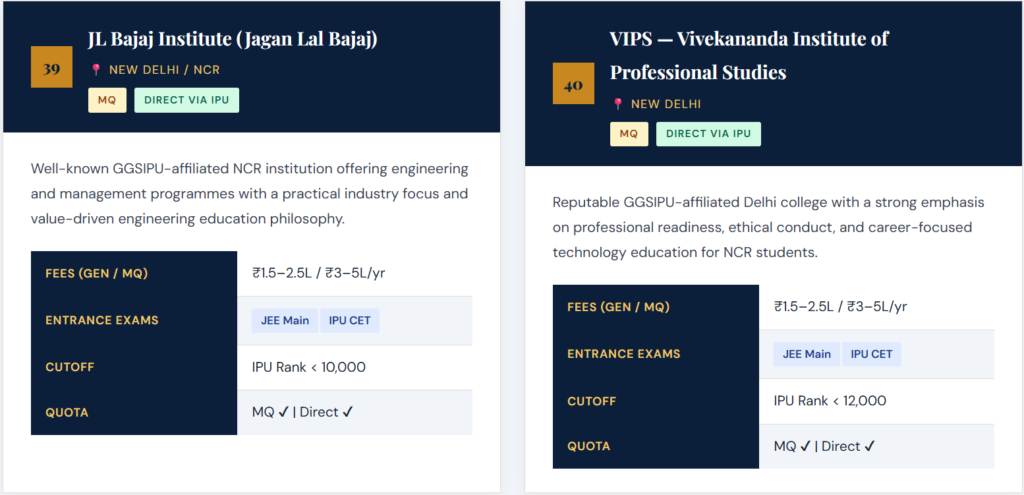1024x495 pixels.
Task: Click the IPU Rank < 10,000 cutoff value
Action: (309, 367)
